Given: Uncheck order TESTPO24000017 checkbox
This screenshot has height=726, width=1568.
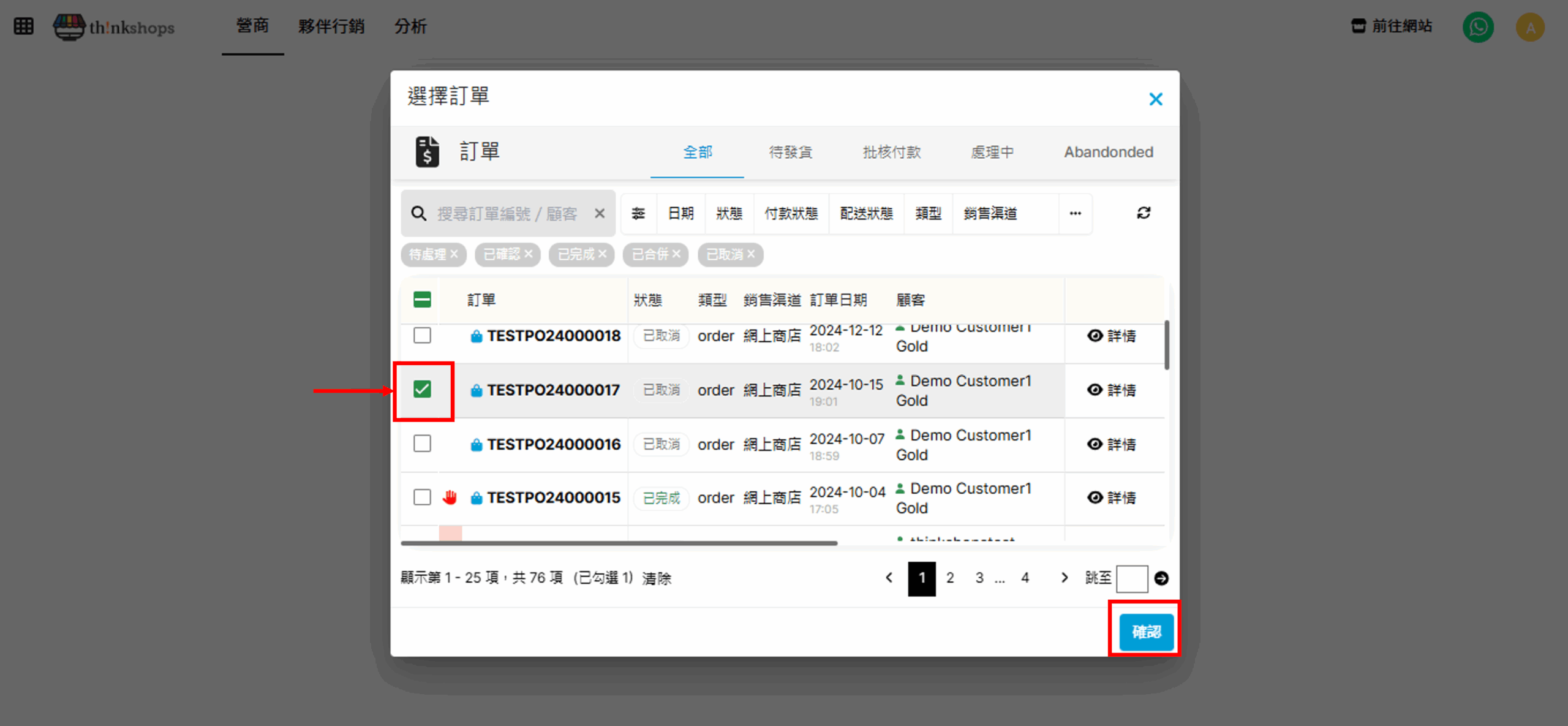Looking at the screenshot, I should point(422,389).
